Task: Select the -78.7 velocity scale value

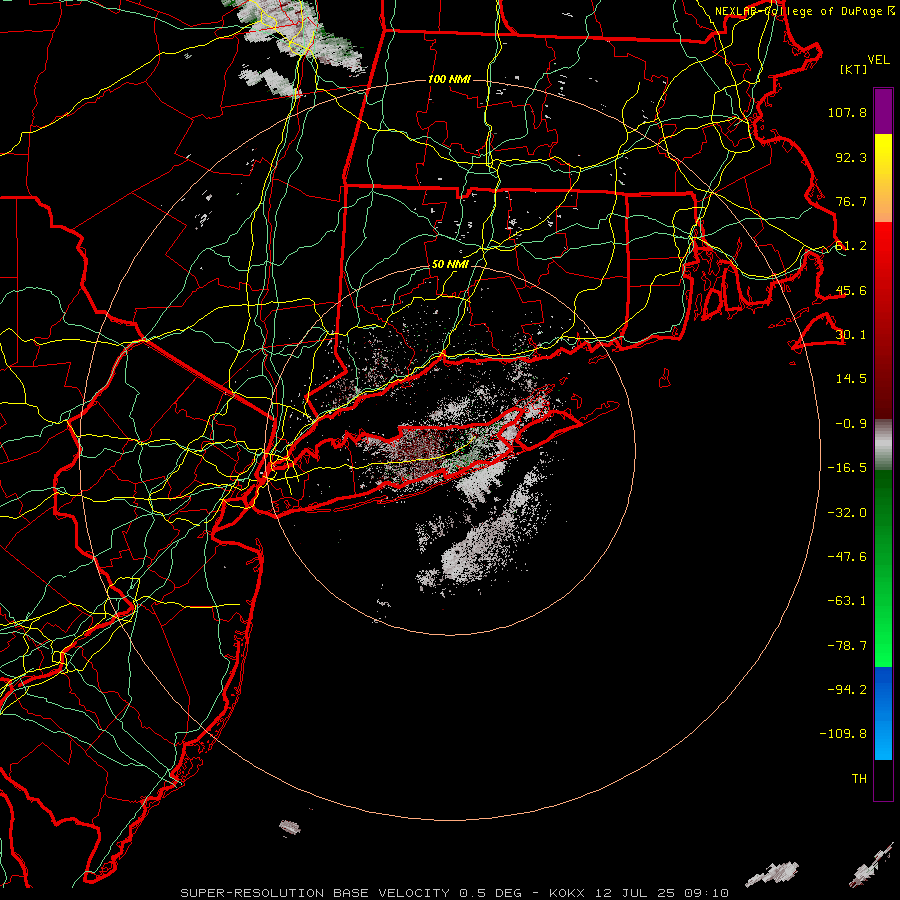Action: [x=847, y=646]
